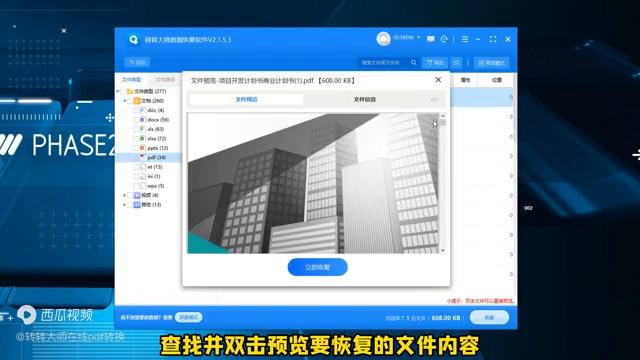This screenshot has width=640, height=360.
Task: Select the 'pdf (34)' tree row label
Action: coord(157,157)
